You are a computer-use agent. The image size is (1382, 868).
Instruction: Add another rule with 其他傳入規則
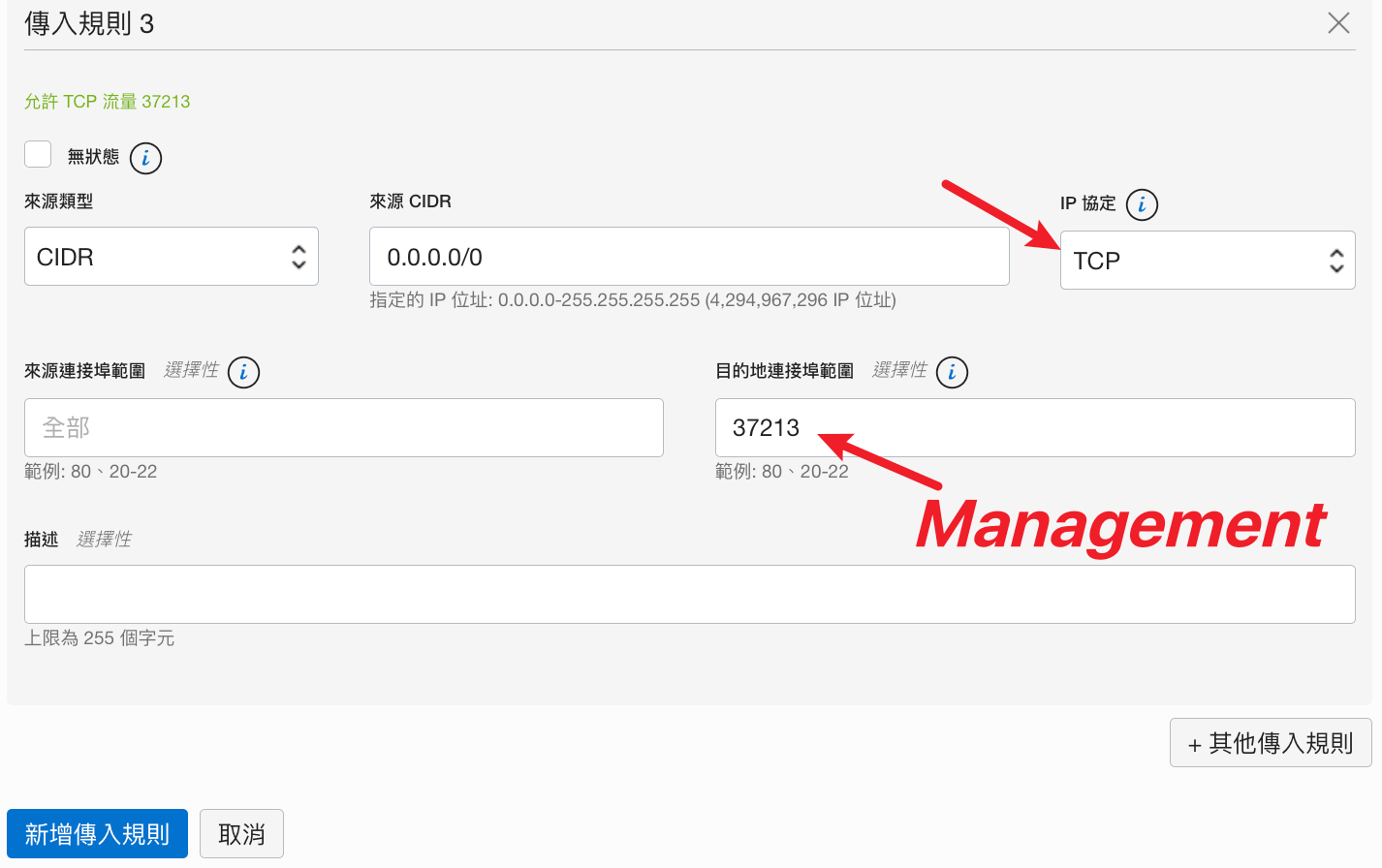(1271, 743)
